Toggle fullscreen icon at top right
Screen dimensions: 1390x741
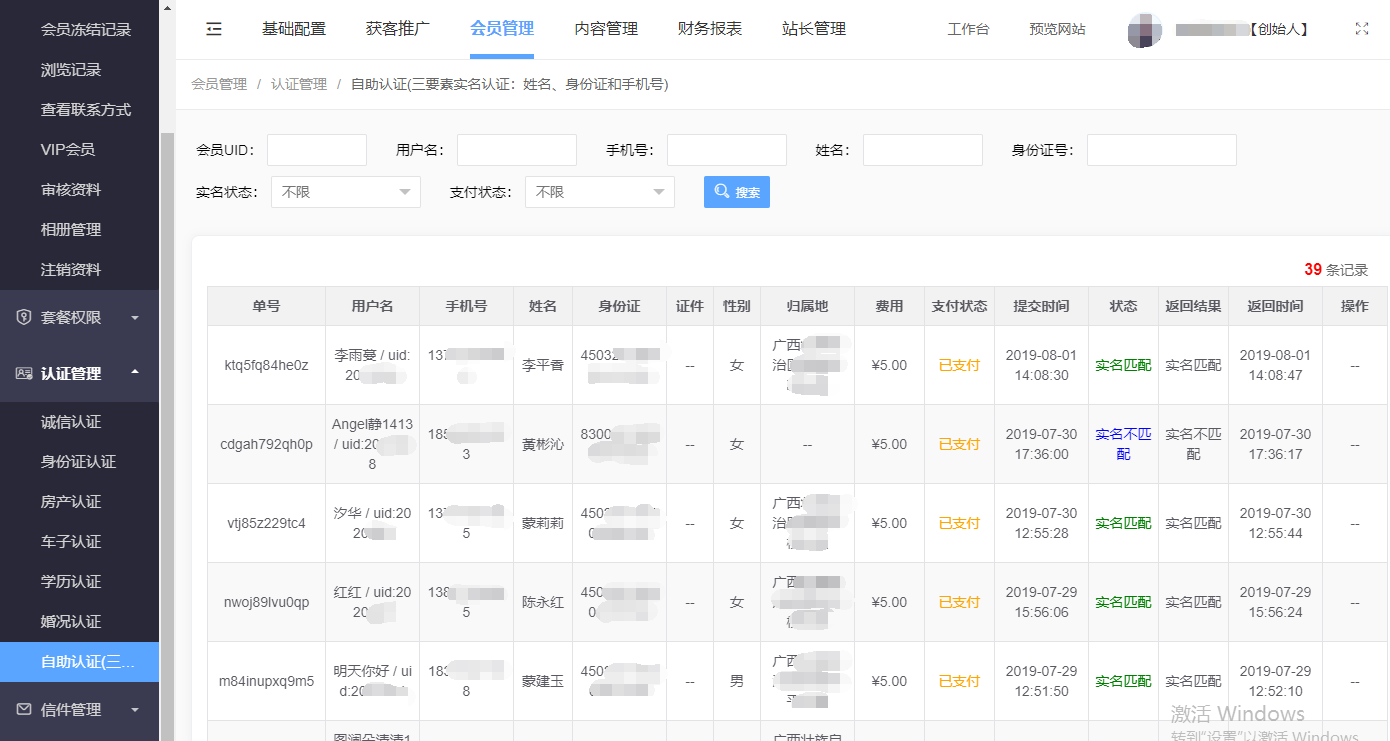[1362, 29]
